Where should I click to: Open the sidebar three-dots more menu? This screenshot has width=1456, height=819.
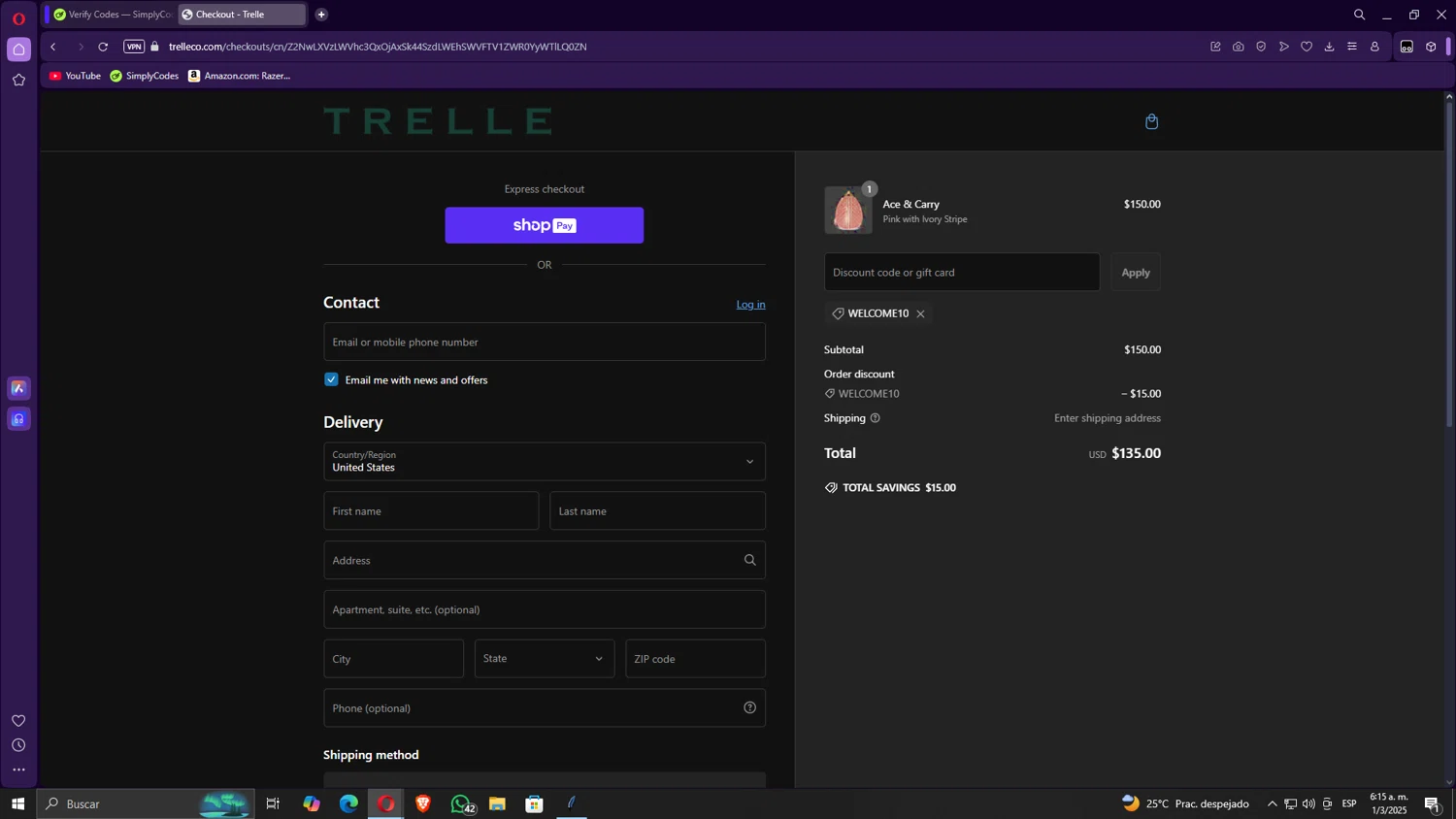18,770
